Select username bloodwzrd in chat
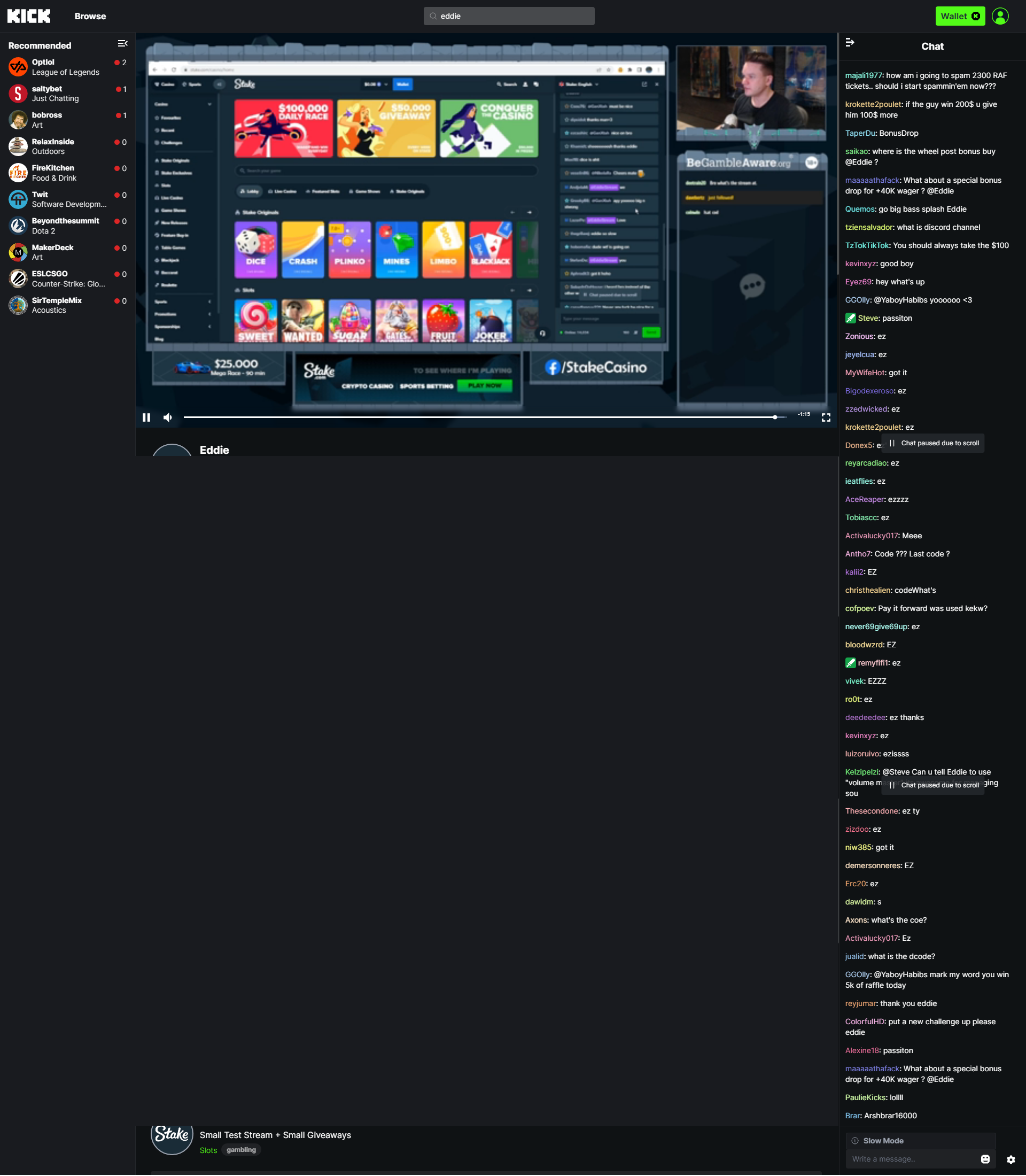1026x1176 pixels. [x=864, y=645]
